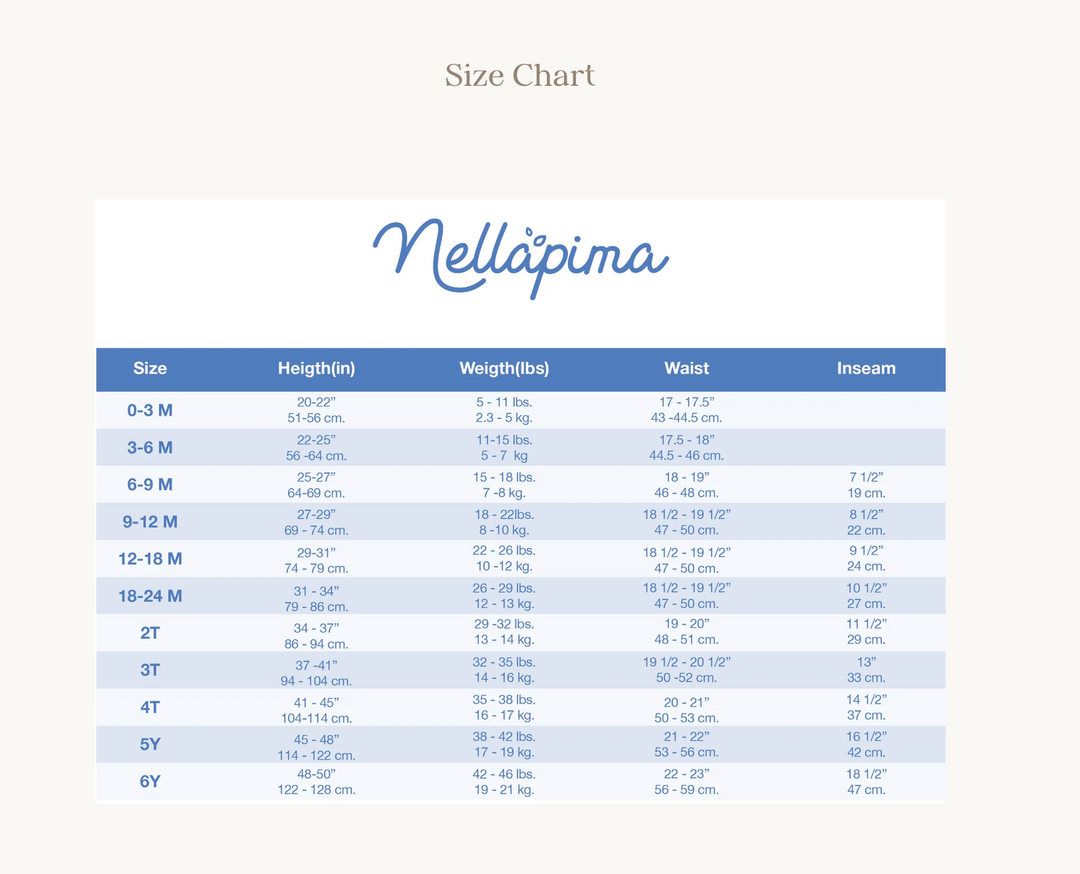Click the 6Y size row label
The width and height of the screenshot is (1080, 874).
[x=150, y=782]
